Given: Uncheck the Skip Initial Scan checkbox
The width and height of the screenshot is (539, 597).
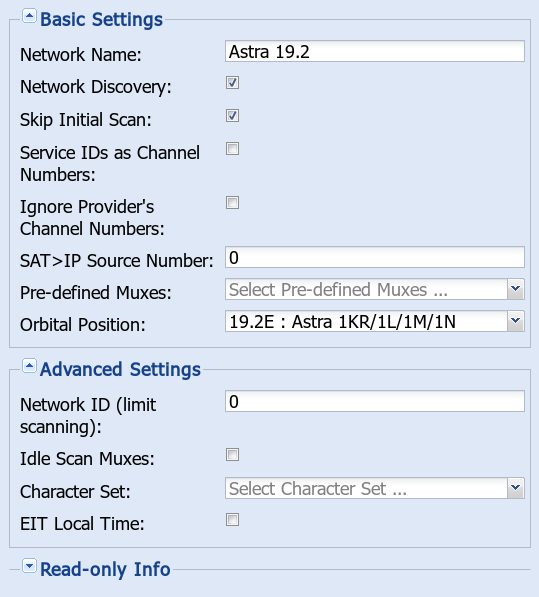Looking at the screenshot, I should click(232, 115).
